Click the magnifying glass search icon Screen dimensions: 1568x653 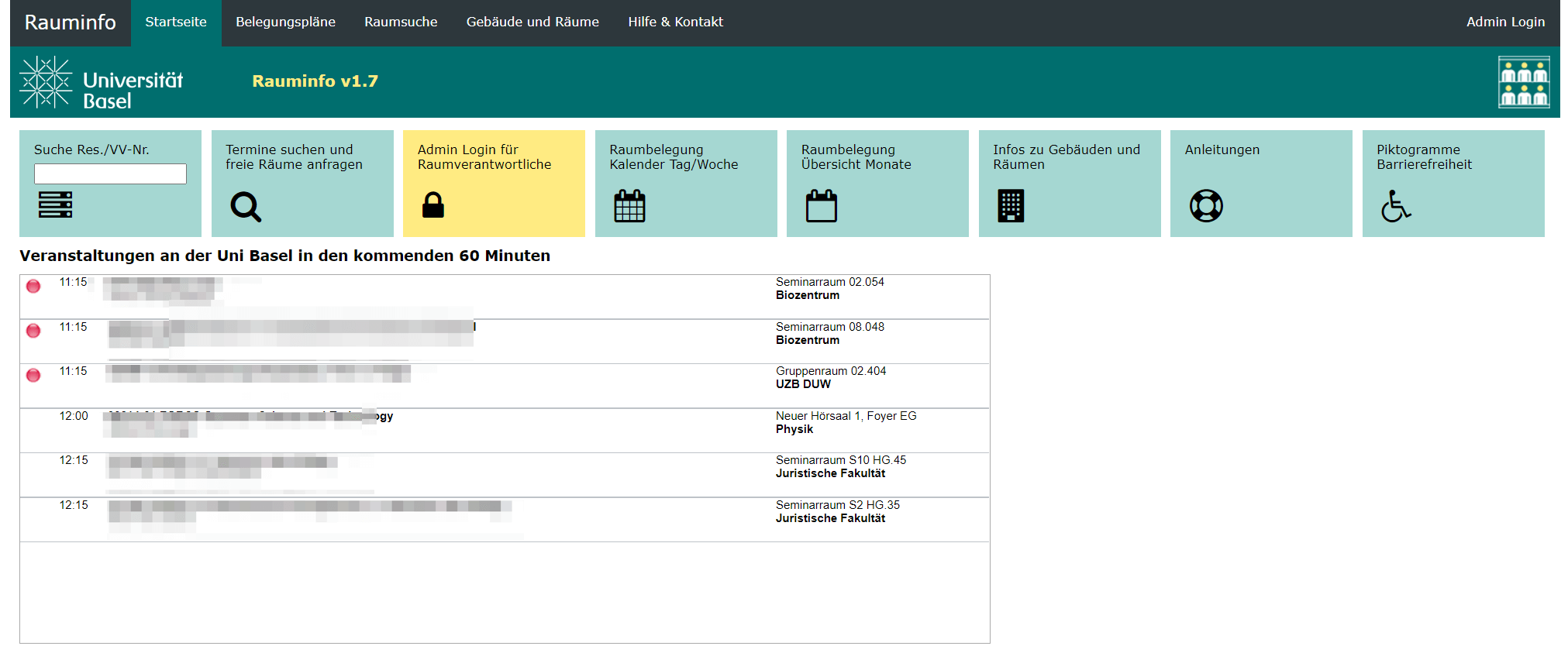[246, 207]
